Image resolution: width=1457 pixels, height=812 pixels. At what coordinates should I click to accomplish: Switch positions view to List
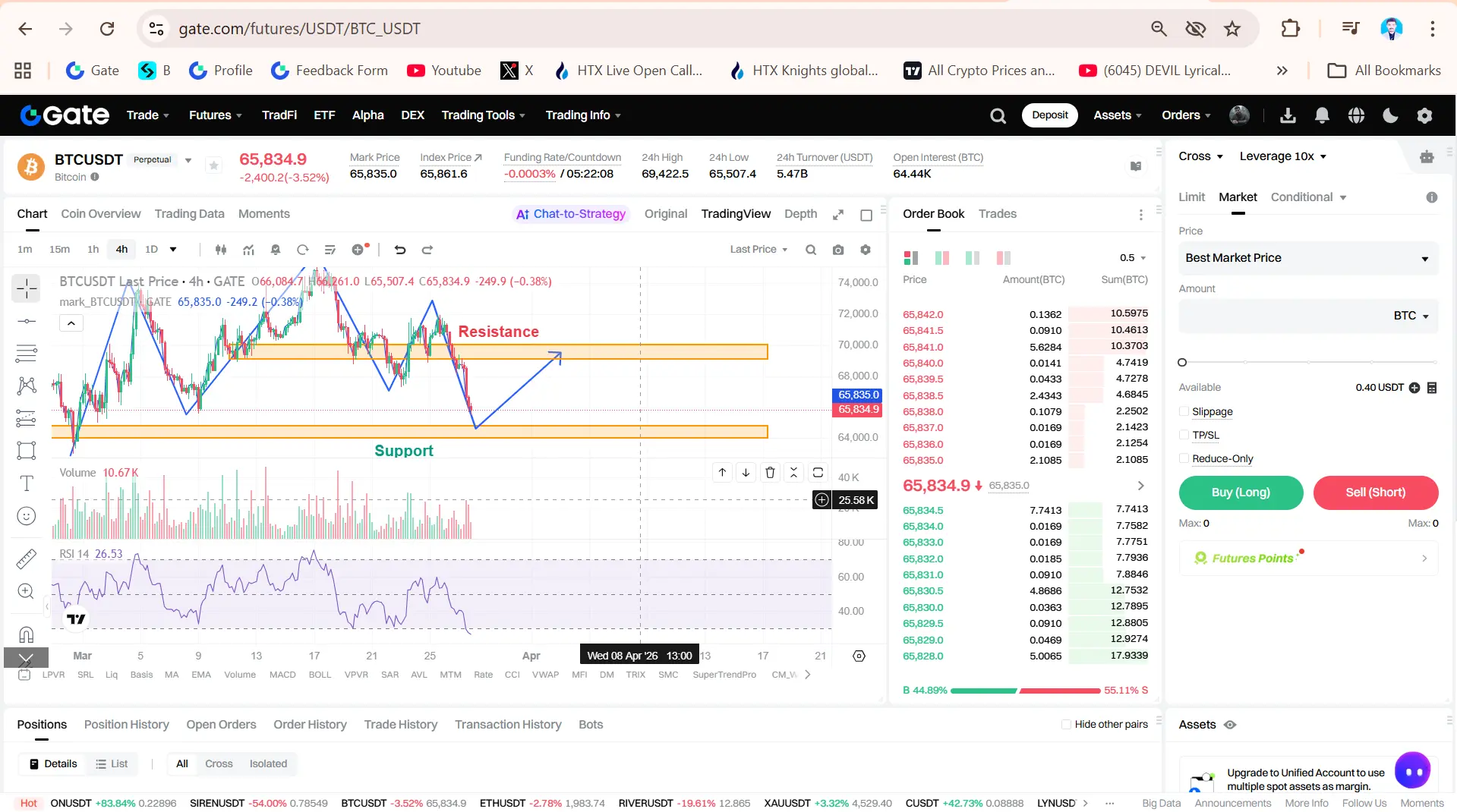(112, 763)
